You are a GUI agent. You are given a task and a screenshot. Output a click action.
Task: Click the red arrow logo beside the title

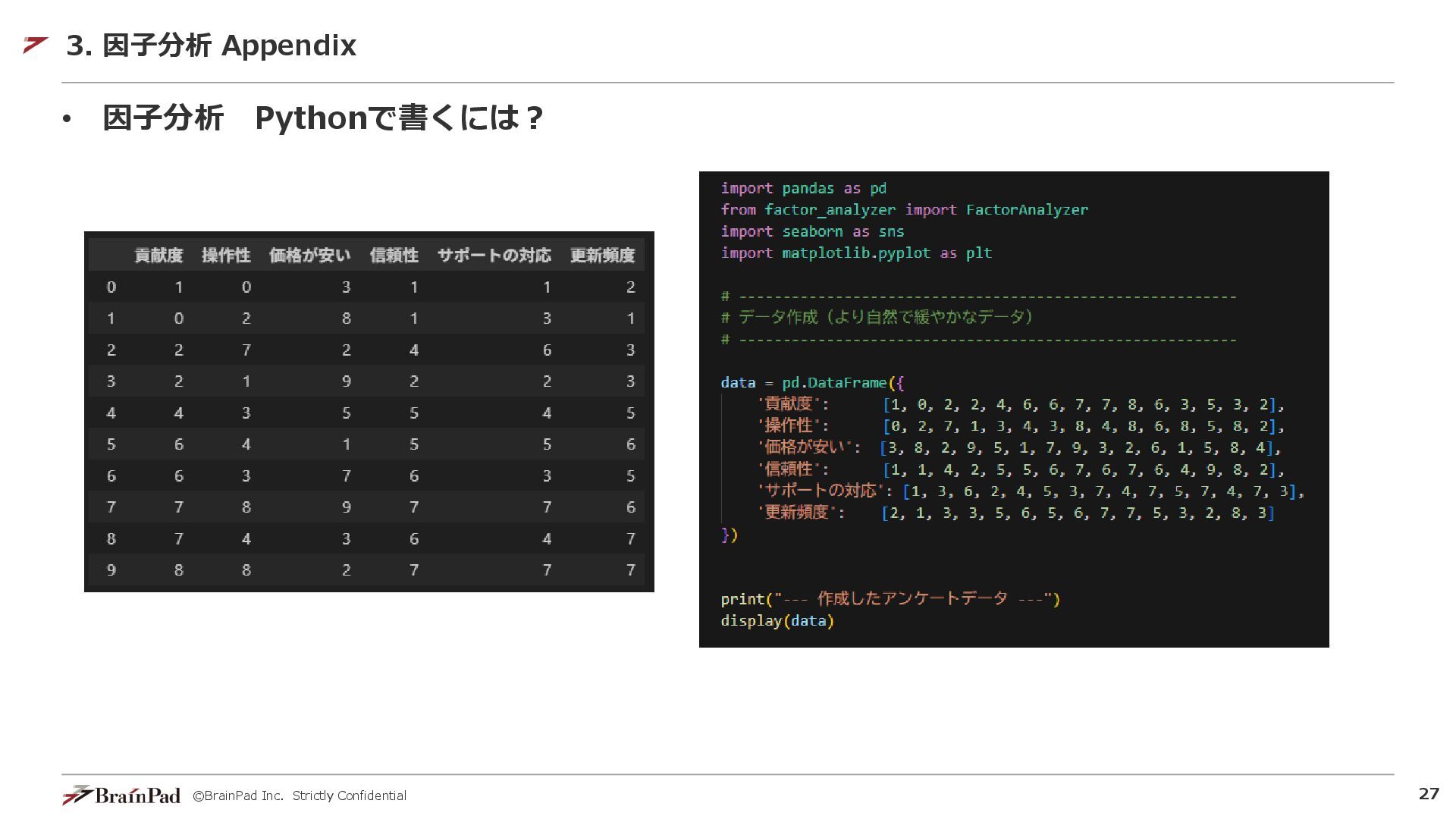point(36,45)
